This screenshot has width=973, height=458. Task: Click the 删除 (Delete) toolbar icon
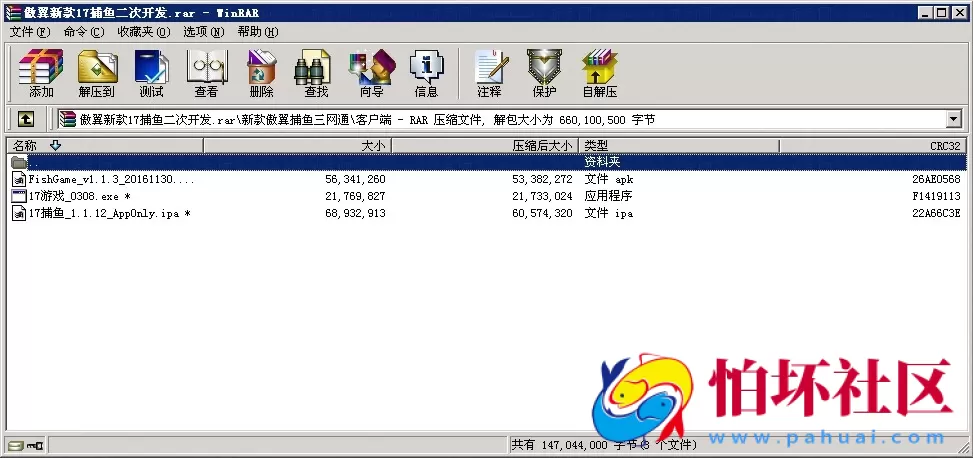(261, 72)
